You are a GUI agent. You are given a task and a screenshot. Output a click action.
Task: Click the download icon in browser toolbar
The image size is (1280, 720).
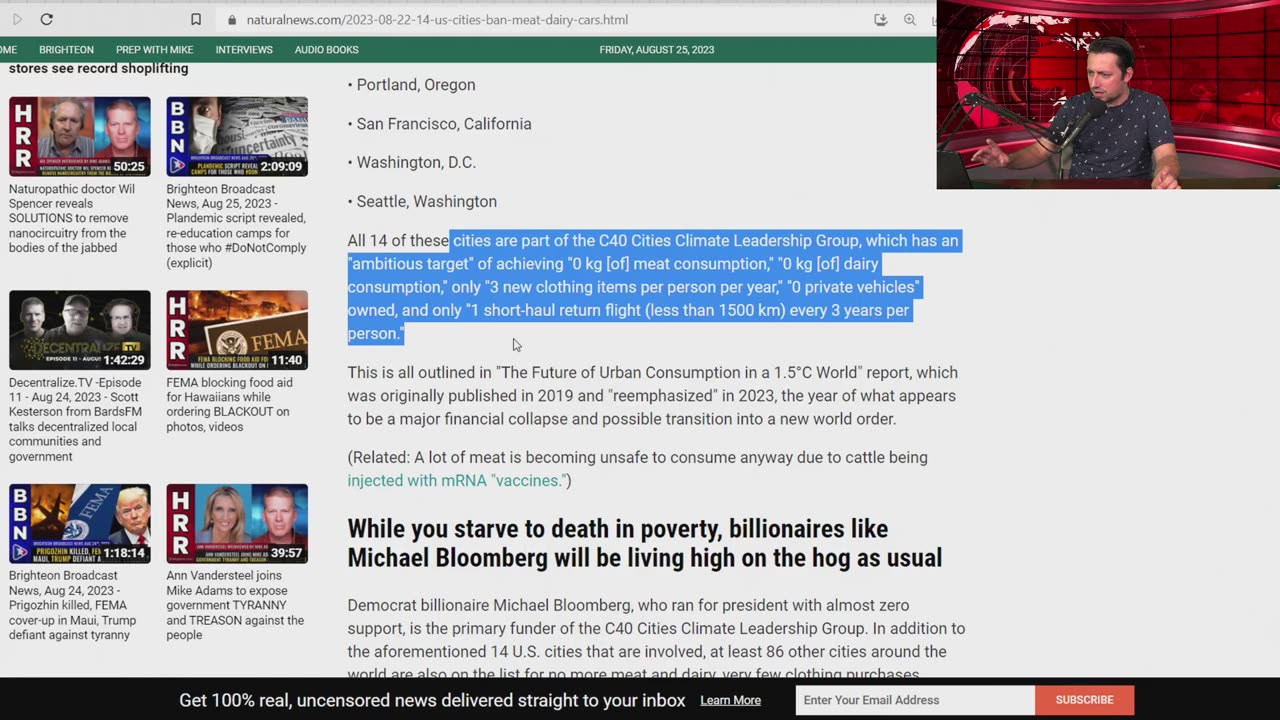(880, 19)
